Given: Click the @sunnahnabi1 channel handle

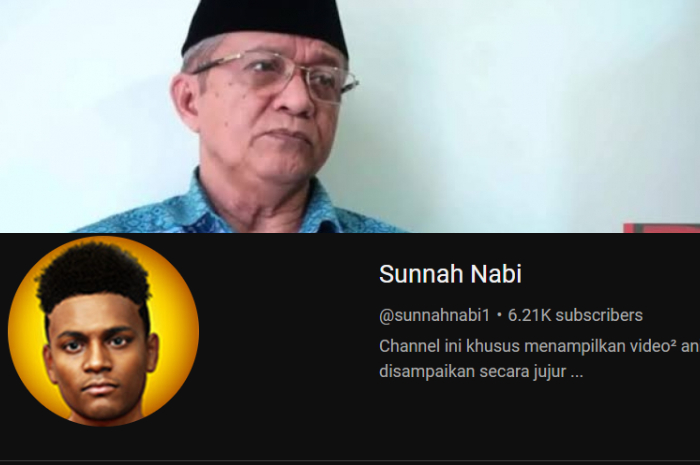Looking at the screenshot, I should [434, 315].
